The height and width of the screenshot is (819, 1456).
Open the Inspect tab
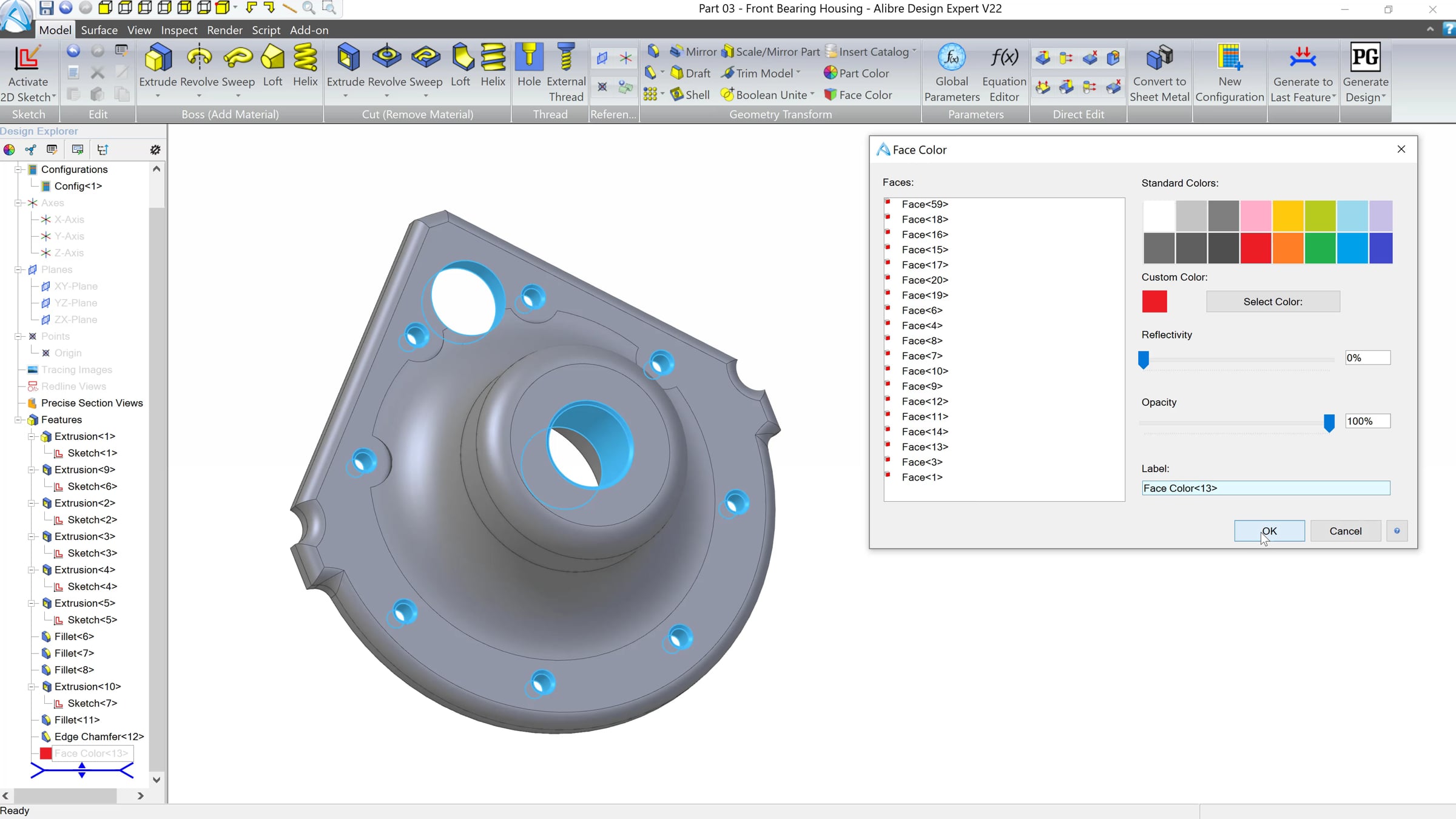click(179, 30)
